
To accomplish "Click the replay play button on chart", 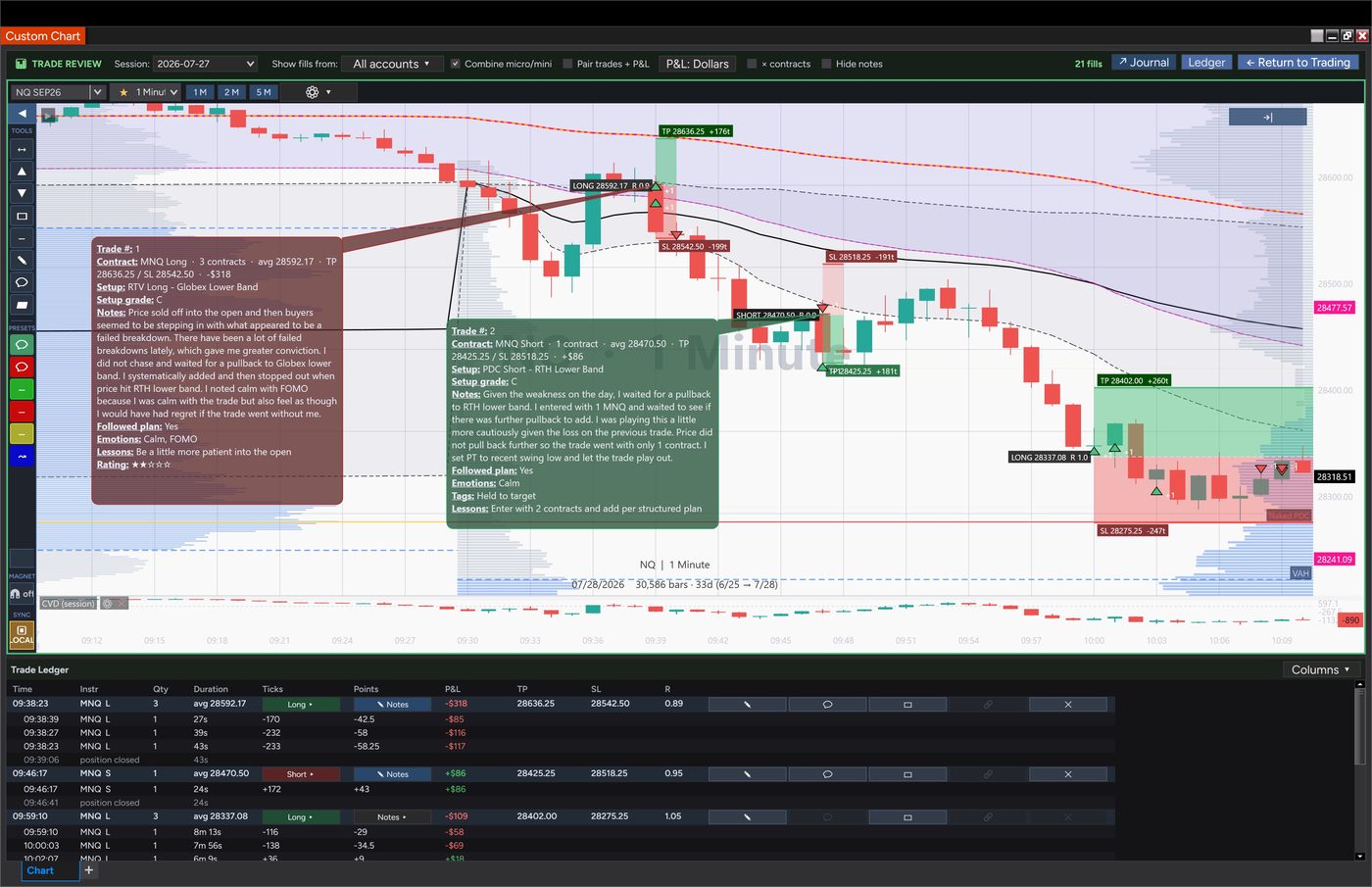I will click(x=49, y=115).
